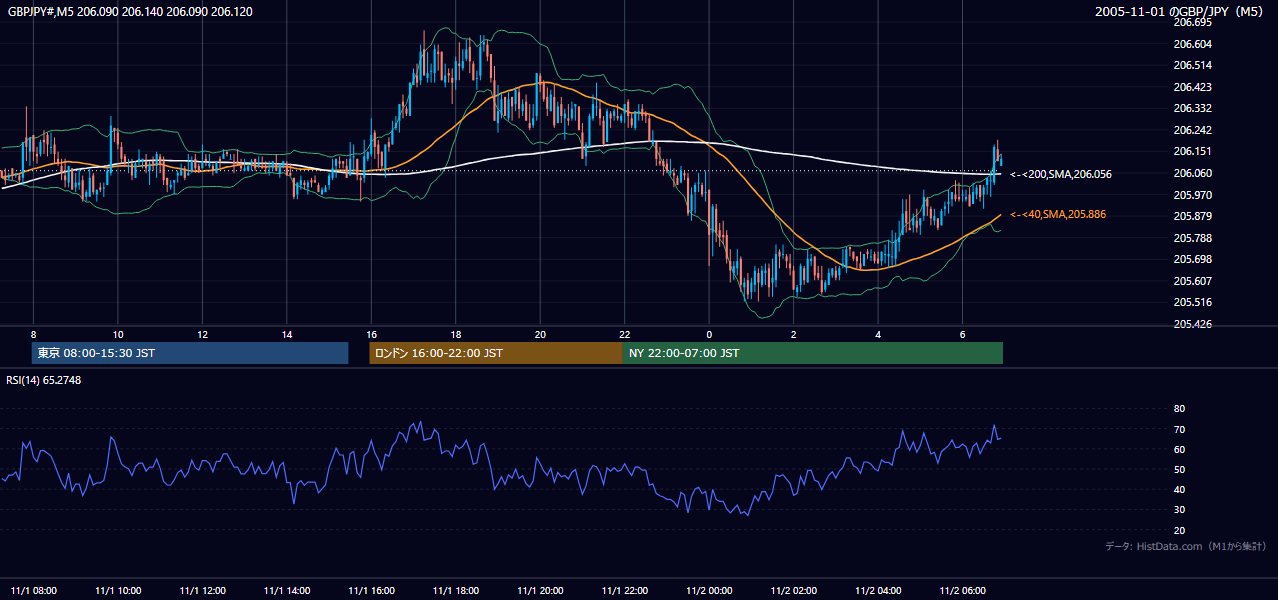The height and width of the screenshot is (600, 1278).
Task: Click the データ: HistData.com source credit
Action: [1185, 547]
